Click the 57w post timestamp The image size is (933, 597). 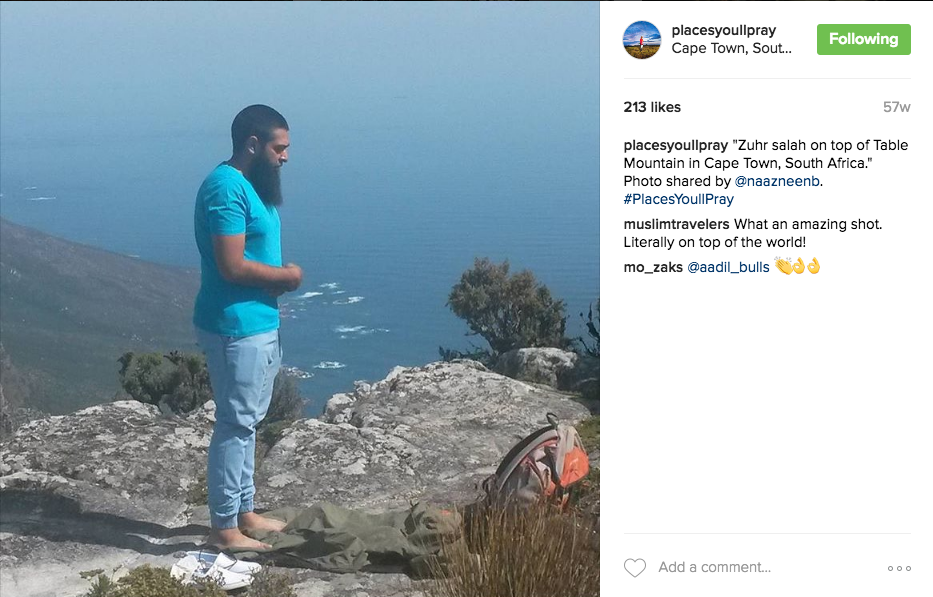pos(896,107)
